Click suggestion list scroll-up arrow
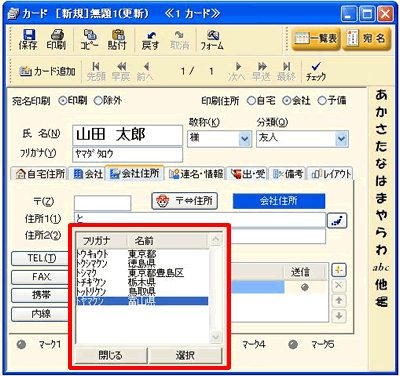 point(216,240)
